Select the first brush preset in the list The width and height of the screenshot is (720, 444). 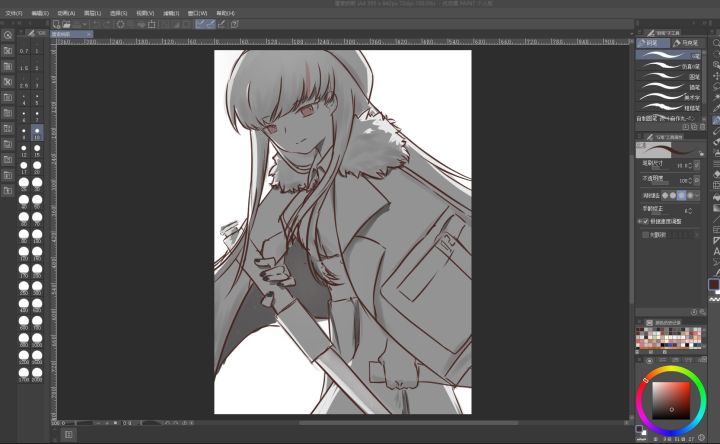pos(668,57)
